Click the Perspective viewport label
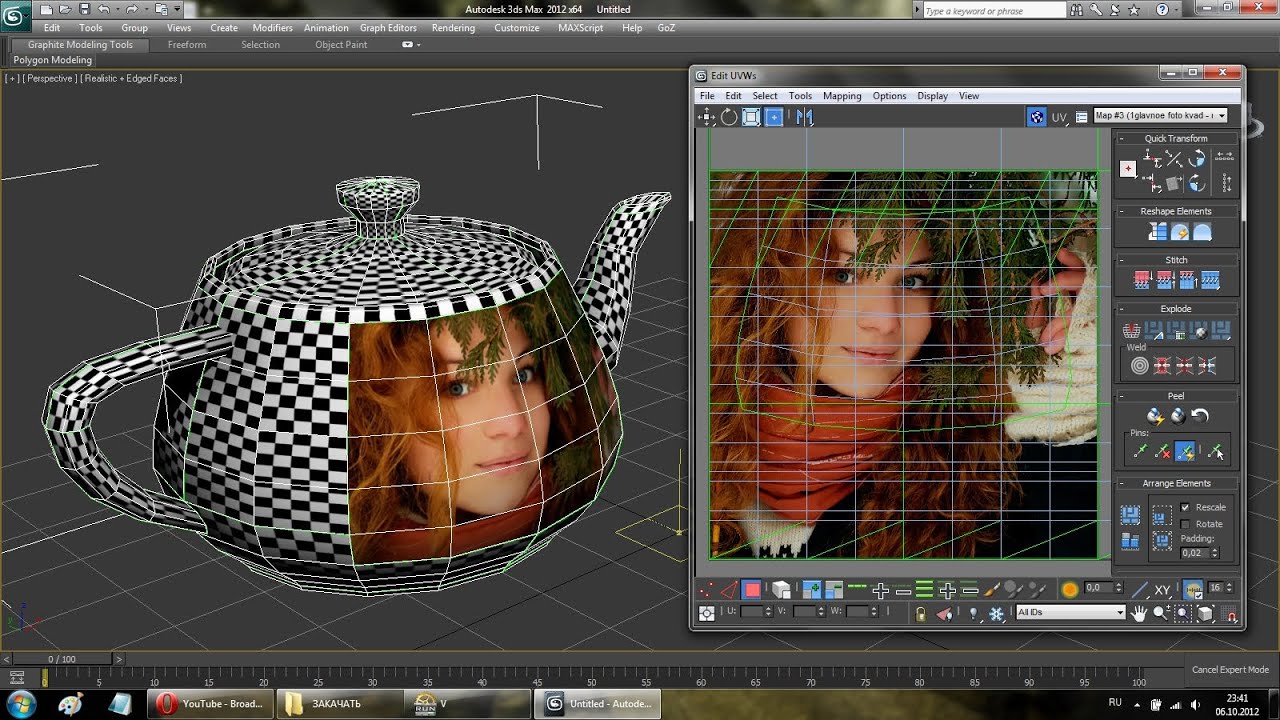 tap(49, 78)
